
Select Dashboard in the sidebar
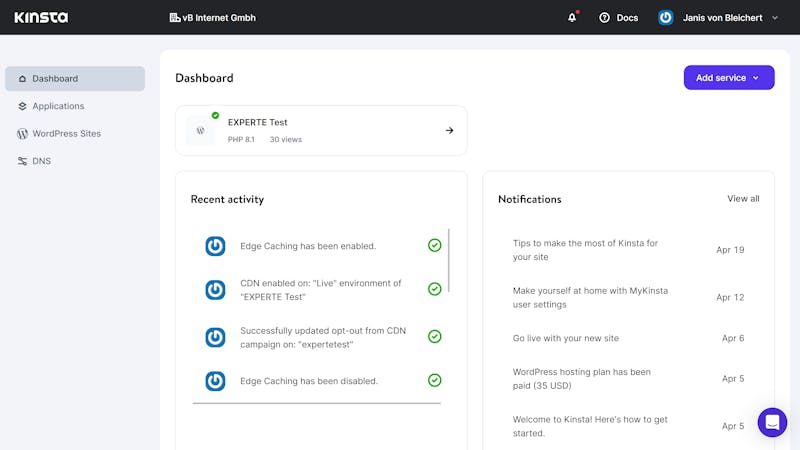point(75,79)
